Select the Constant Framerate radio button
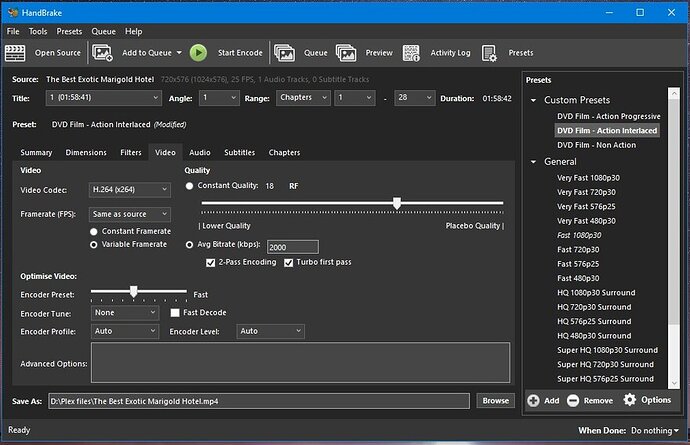Viewport: 690px width, 445px height. (95, 231)
